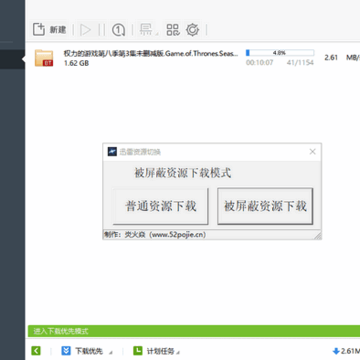Image resolution: width=360 pixels, height=360 pixels.
Task: Pause the download with the pause icon
Action: pos(101,30)
